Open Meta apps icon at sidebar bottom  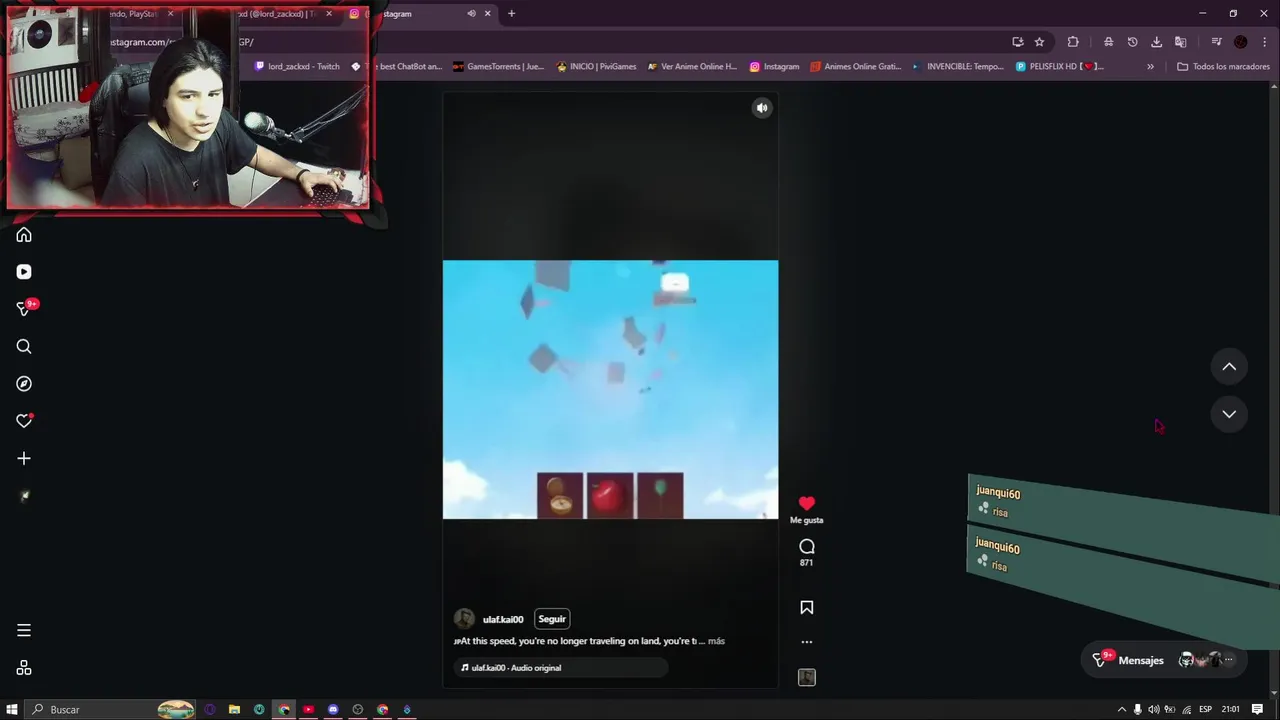pos(24,668)
